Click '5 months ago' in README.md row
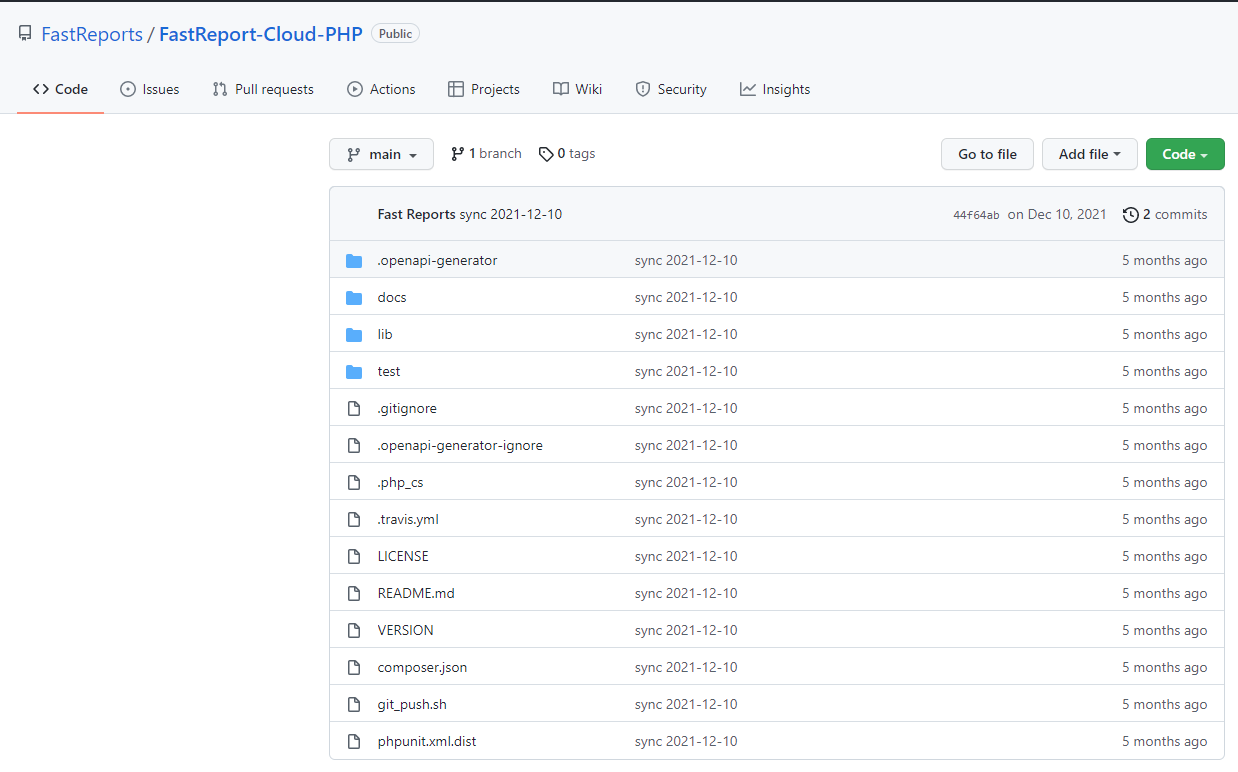Image resolution: width=1238 pixels, height=772 pixels. 1164,594
